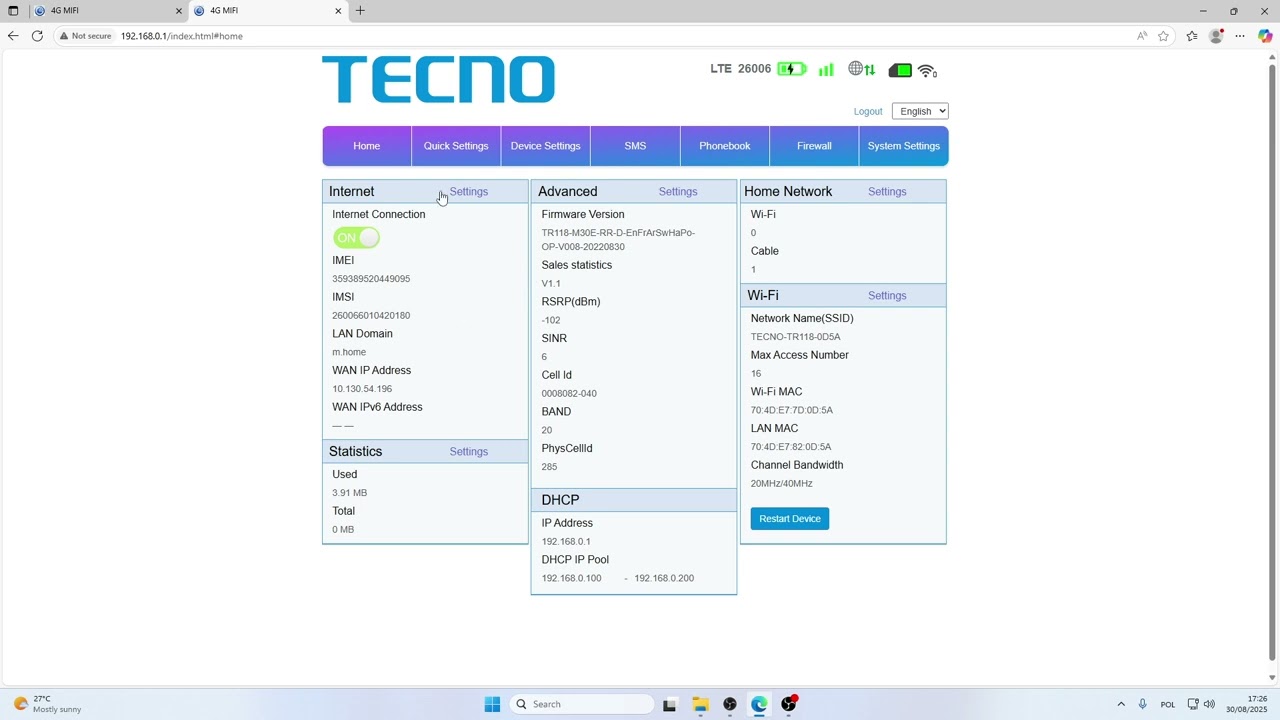Open Settings link in Wi-Fi panel

(x=887, y=296)
